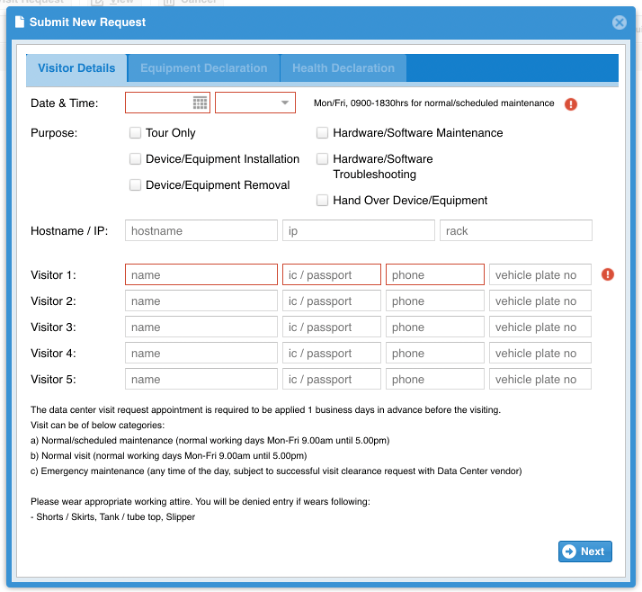Image resolution: width=642 pixels, height=592 pixels.
Task: Click the Visitor 1 name field
Action: 201,275
